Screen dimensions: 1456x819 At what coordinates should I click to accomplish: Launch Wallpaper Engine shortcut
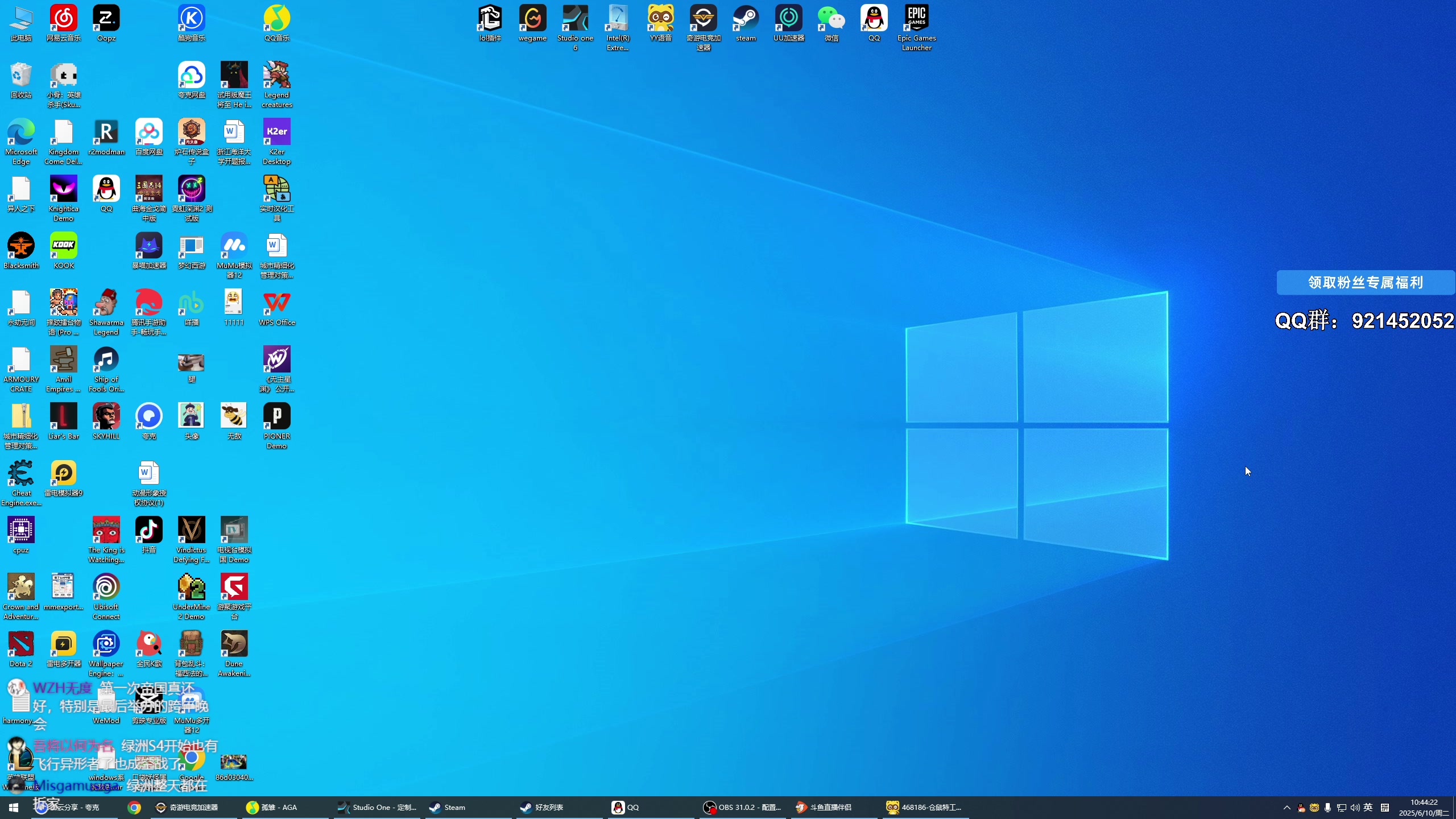106,654
